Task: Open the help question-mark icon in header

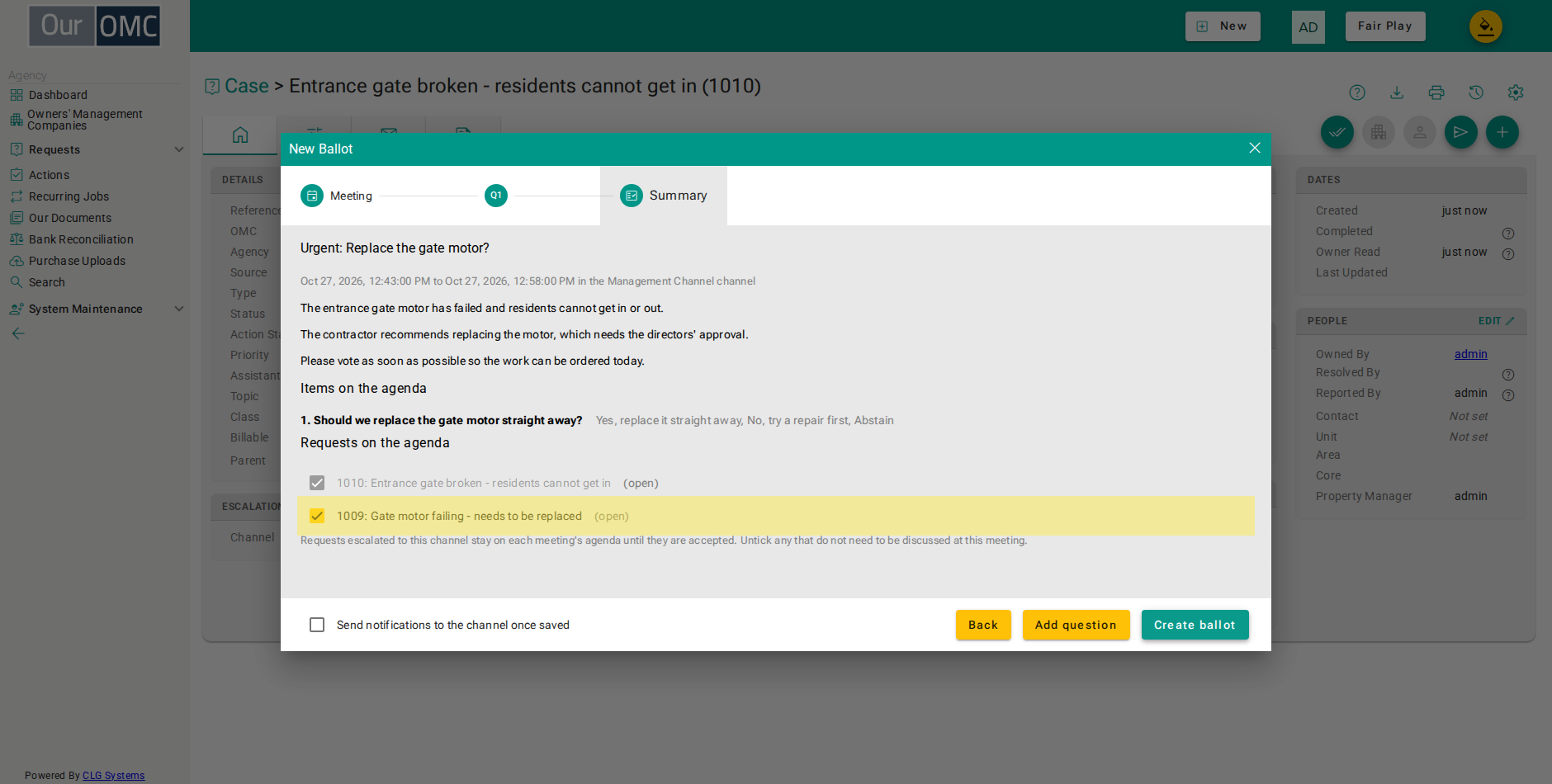Action: pos(1357,92)
